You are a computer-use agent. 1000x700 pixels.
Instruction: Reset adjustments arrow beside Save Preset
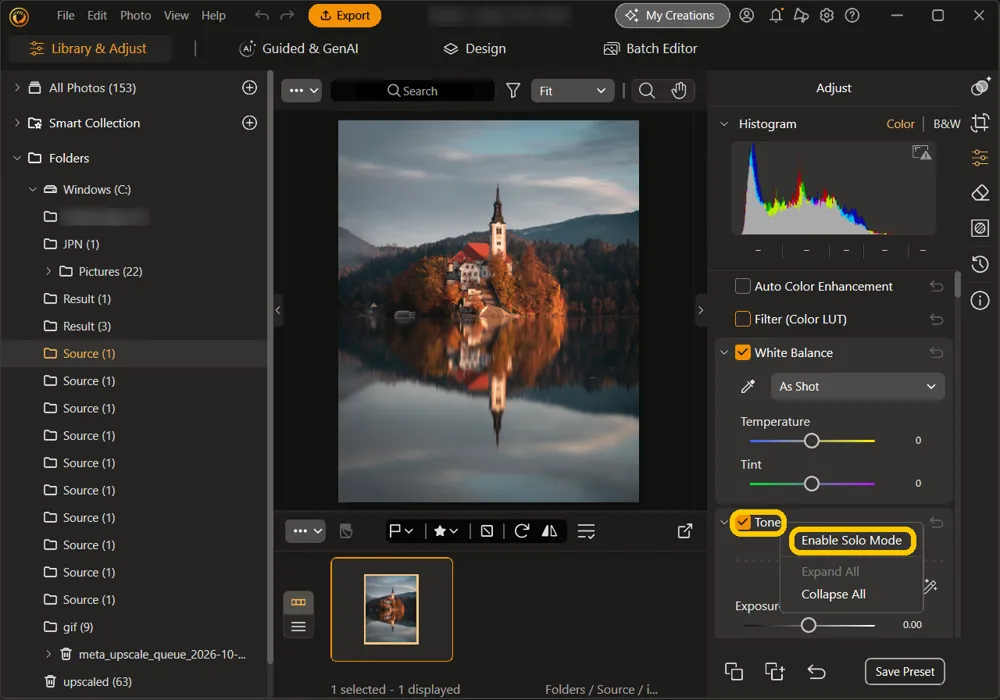(816, 671)
